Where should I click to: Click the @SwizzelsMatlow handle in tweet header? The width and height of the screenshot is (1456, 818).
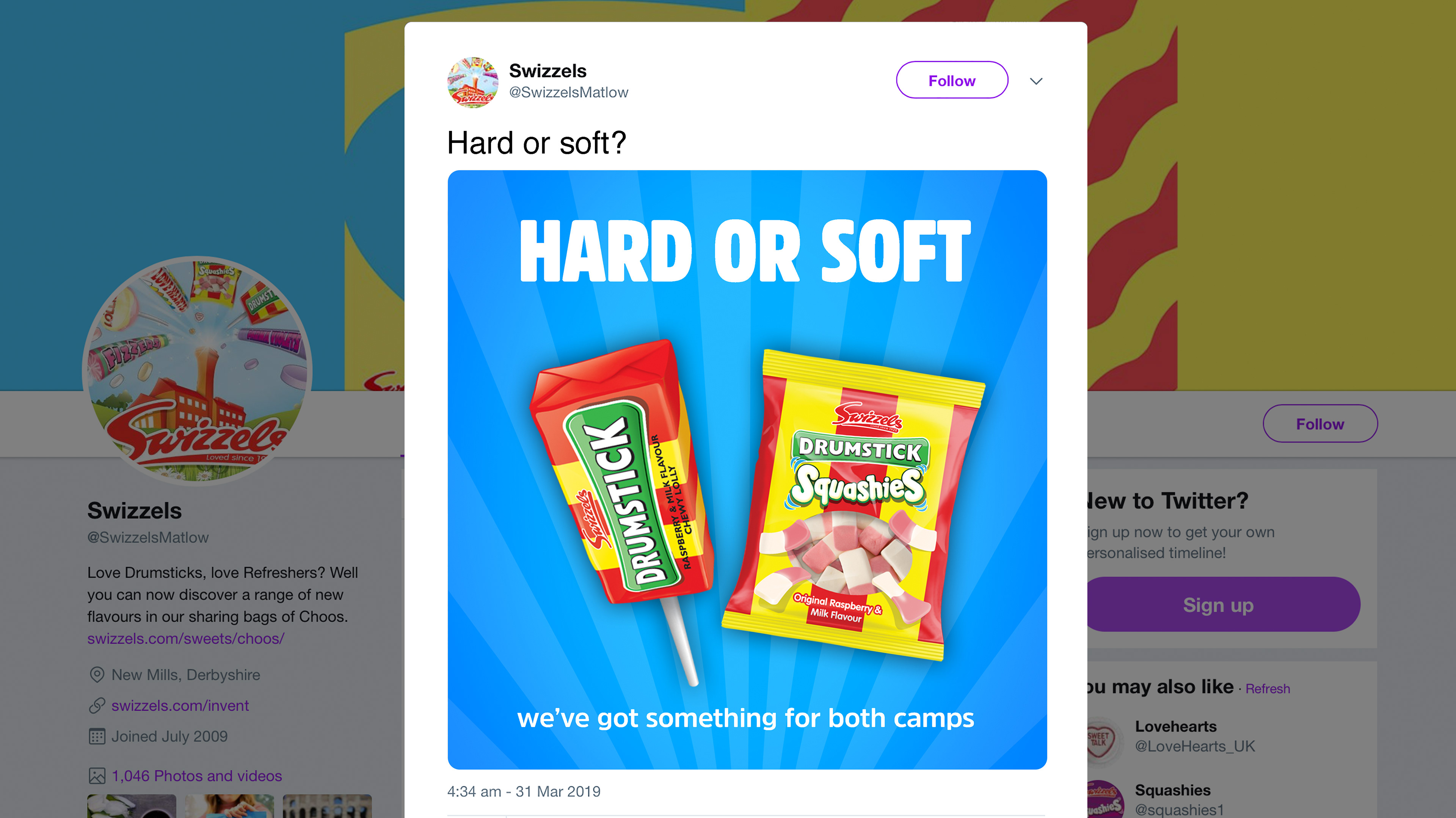tap(568, 92)
